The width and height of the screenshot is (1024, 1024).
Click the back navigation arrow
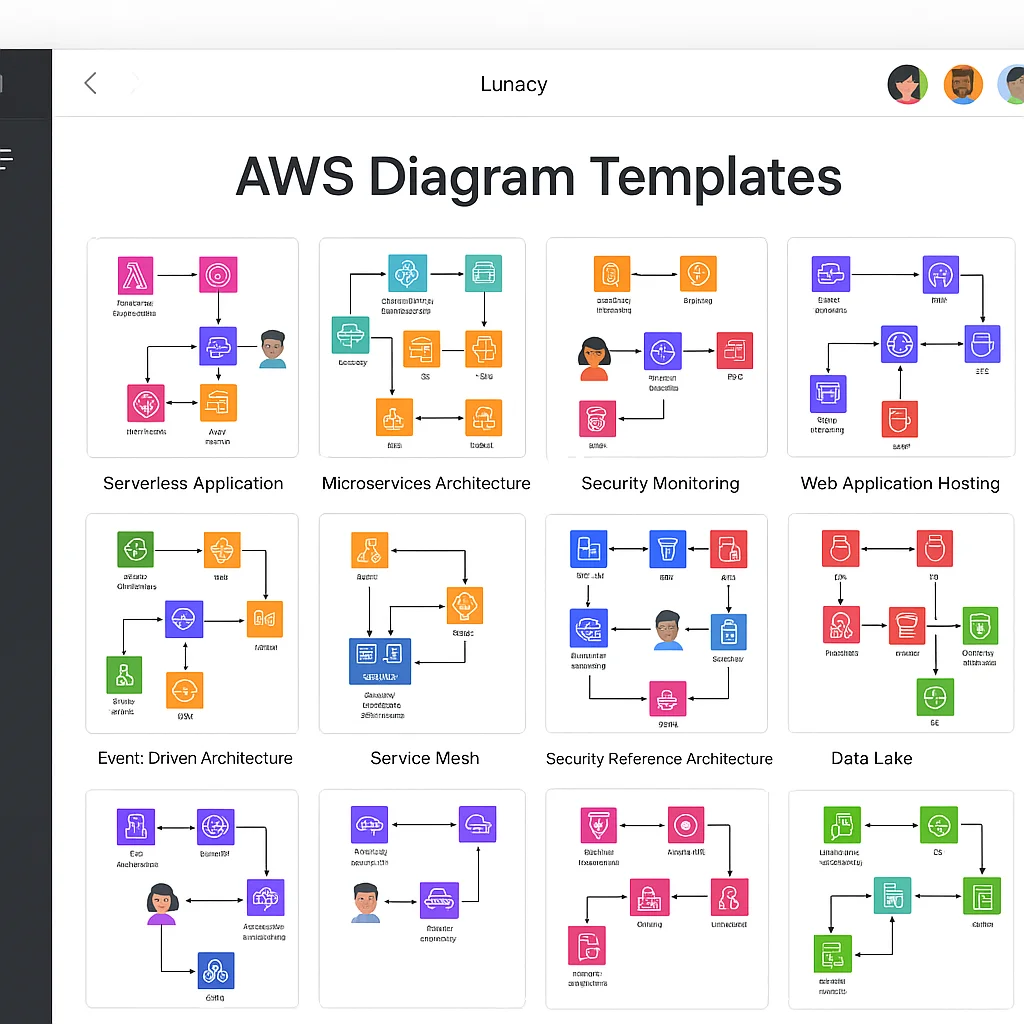click(90, 84)
